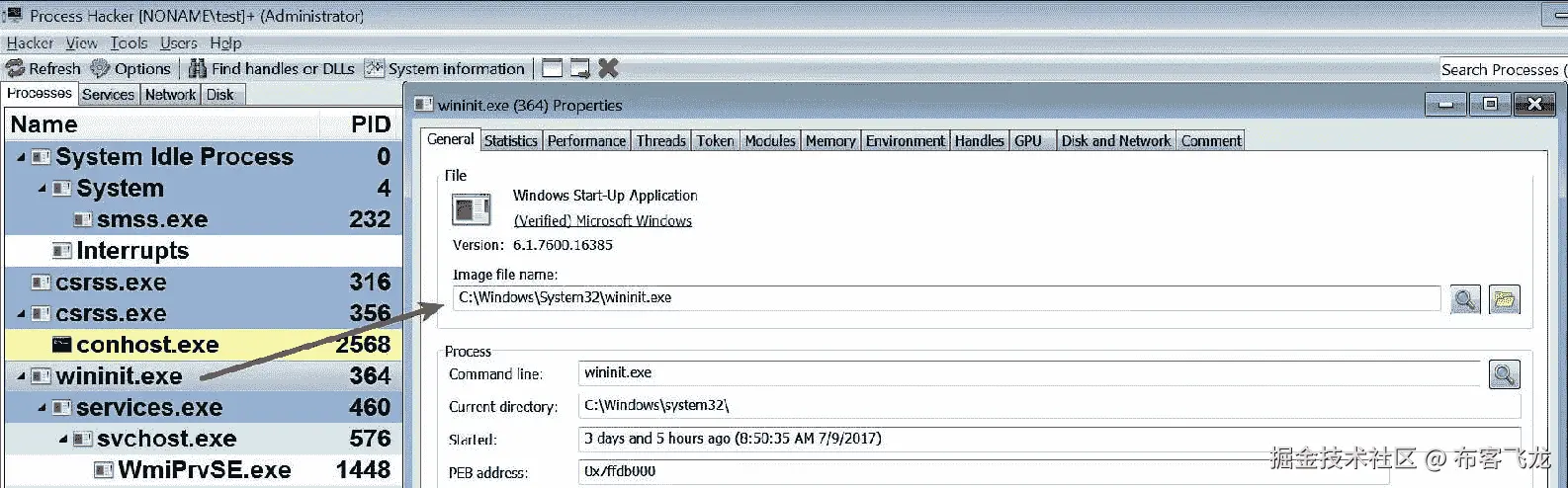Switch to the Services tab
The height and width of the screenshot is (488, 1568).
[108, 95]
